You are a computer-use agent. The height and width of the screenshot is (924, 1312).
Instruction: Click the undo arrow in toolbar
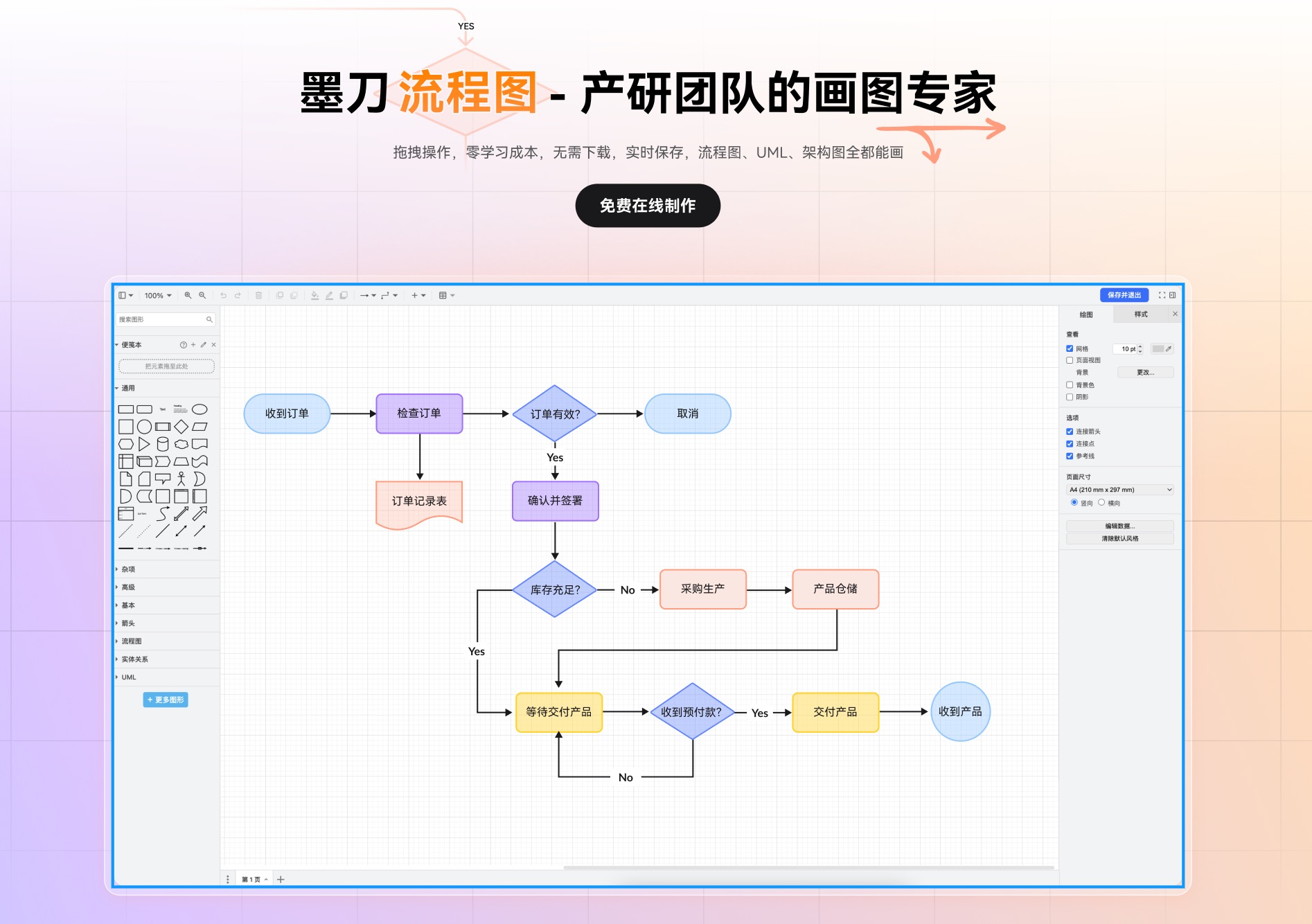point(223,295)
